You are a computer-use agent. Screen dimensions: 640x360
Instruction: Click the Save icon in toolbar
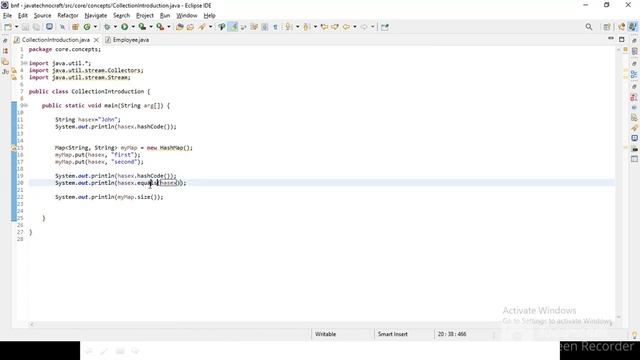tap(26, 27)
